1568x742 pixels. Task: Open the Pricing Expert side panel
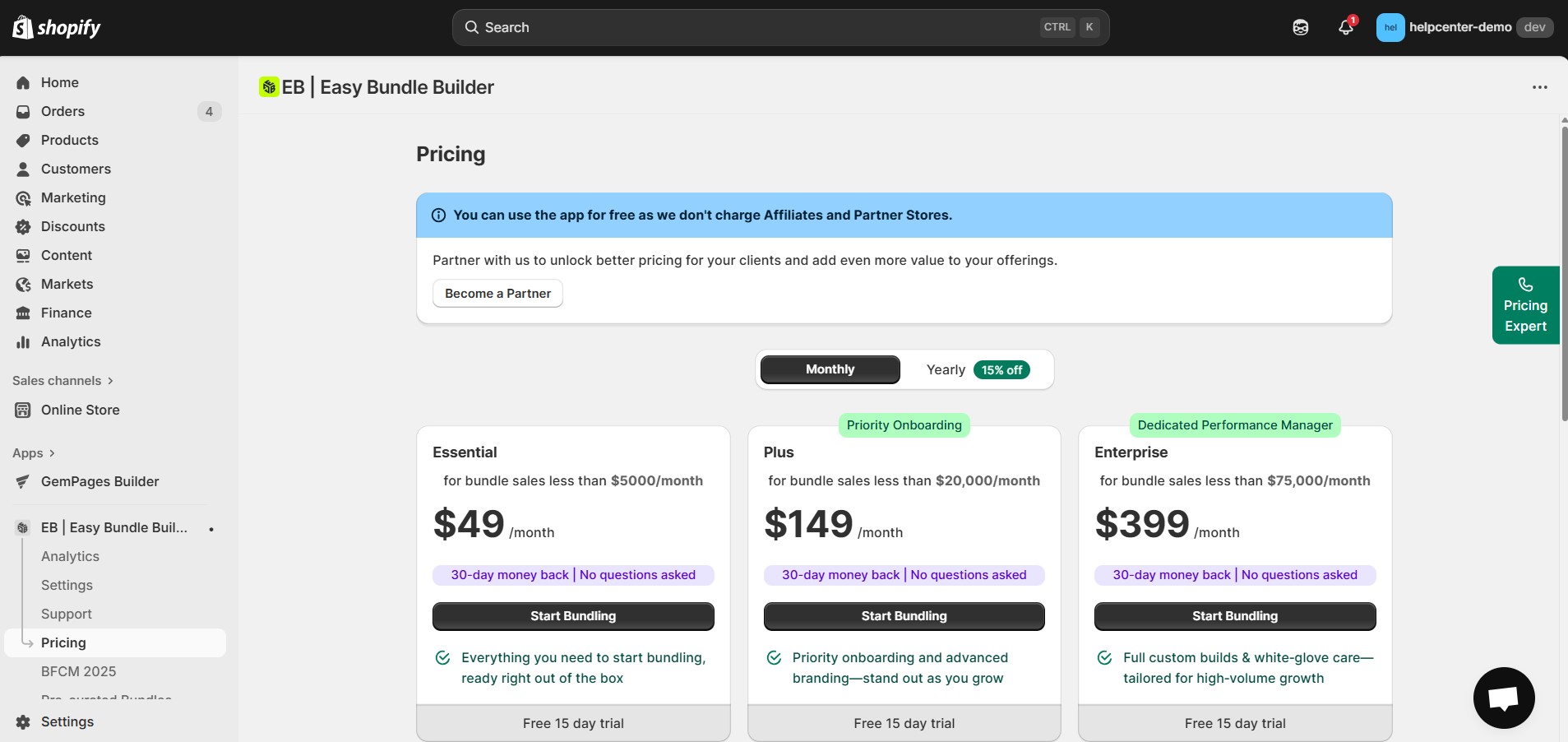(x=1525, y=304)
